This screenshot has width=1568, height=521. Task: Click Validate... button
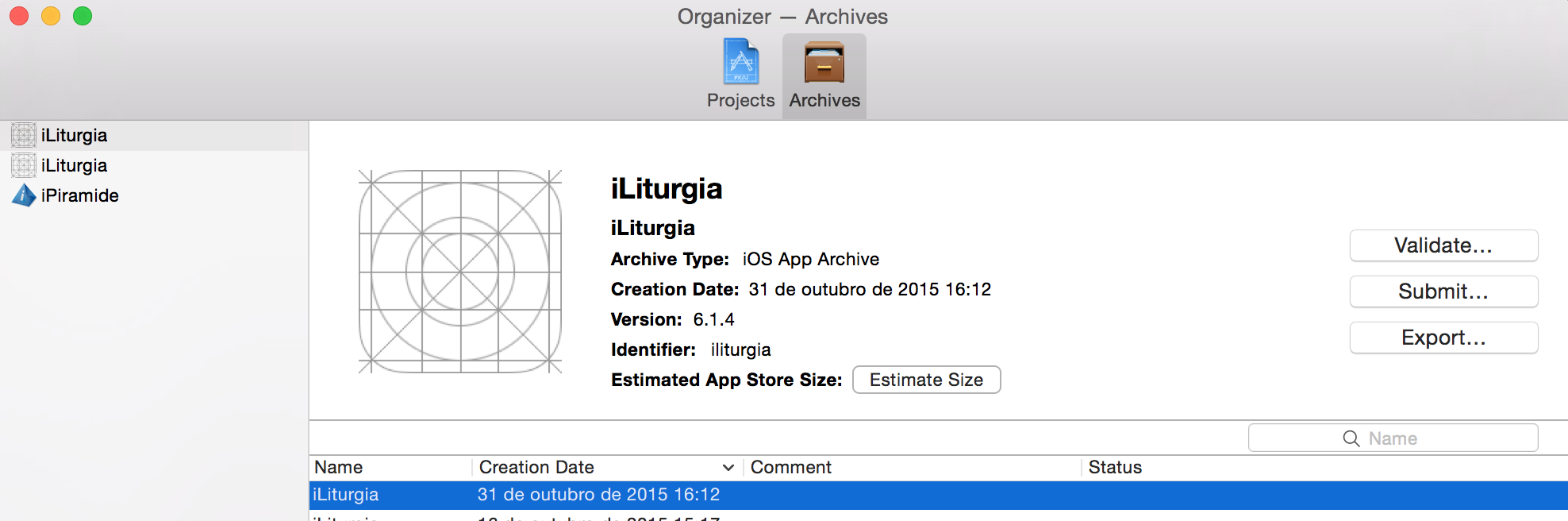pyautogui.click(x=1443, y=245)
